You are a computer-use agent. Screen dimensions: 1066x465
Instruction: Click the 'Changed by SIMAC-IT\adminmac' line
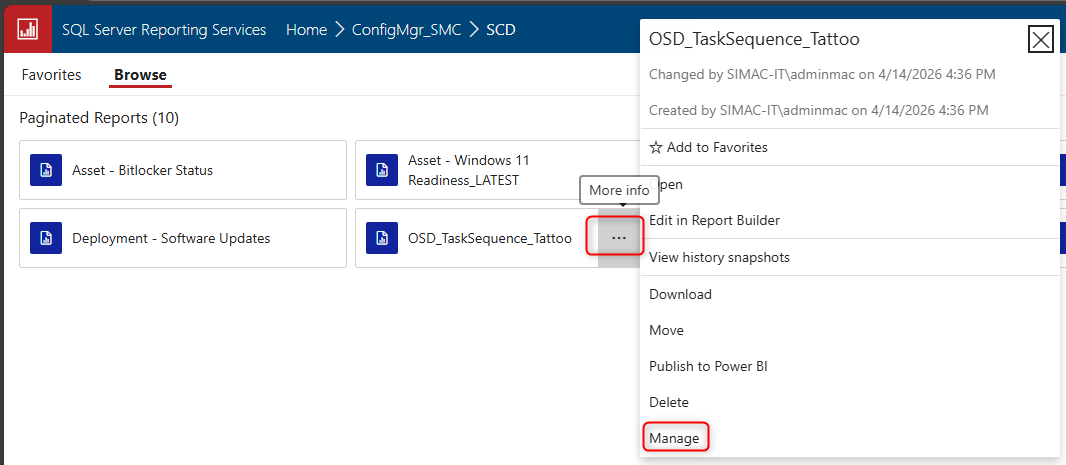tap(823, 74)
